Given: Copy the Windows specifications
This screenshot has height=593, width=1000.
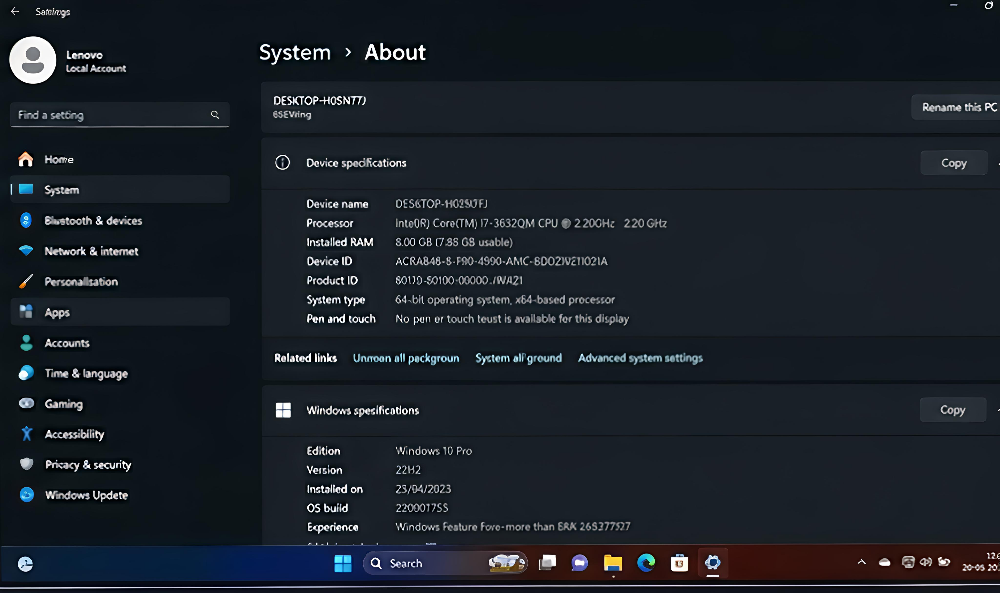Looking at the screenshot, I should pyautogui.click(x=952, y=410).
